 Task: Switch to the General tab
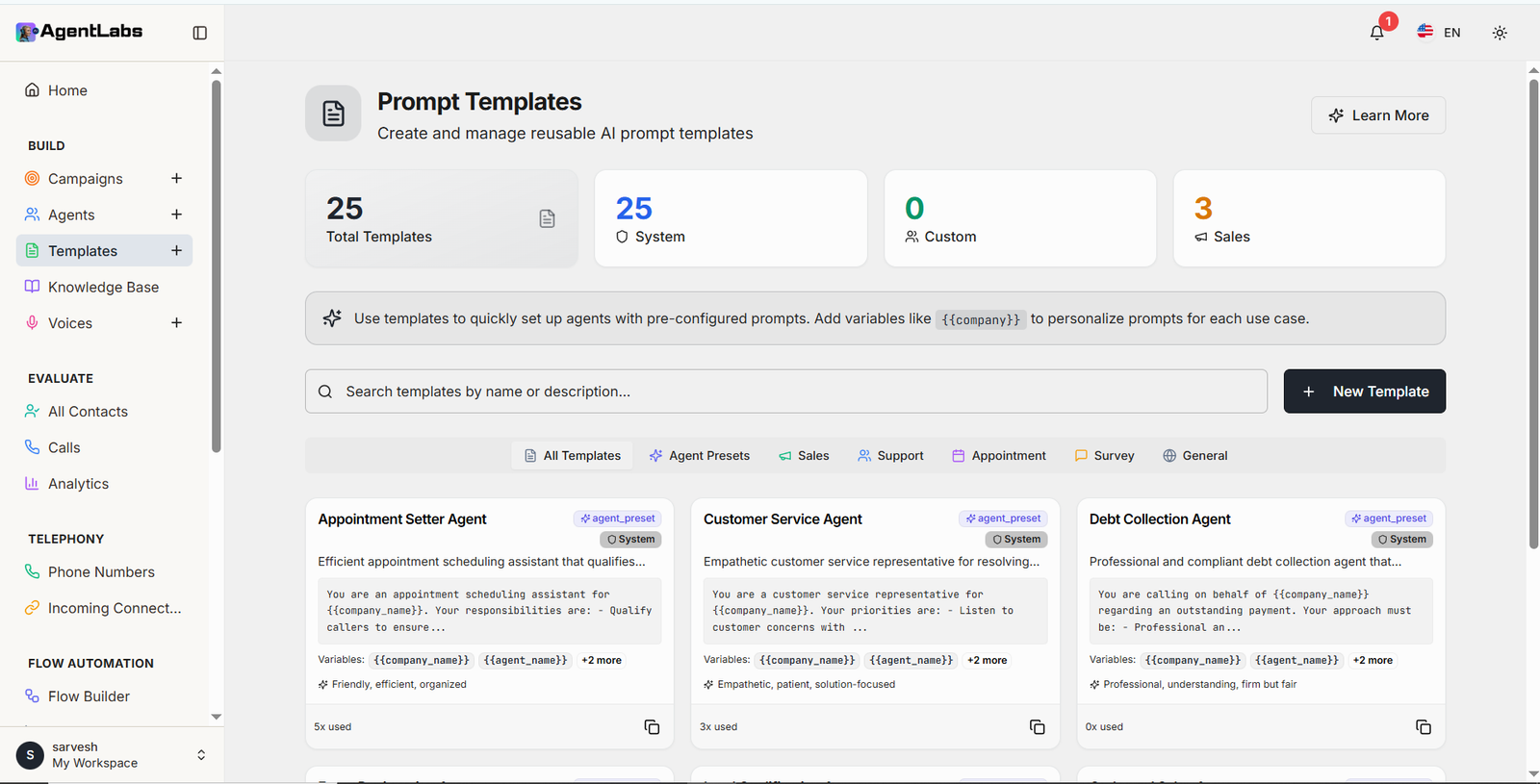coord(1194,456)
